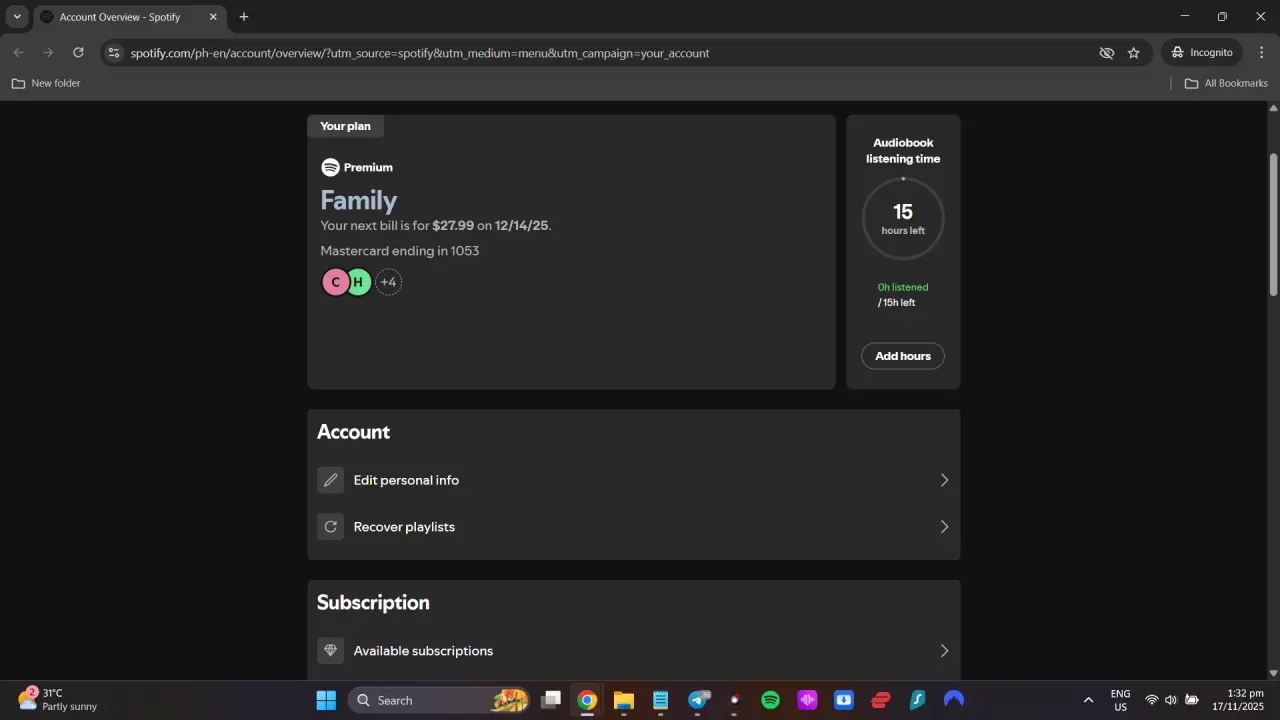The image size is (1280, 720).
Task: Open Recover playlists
Action: (633, 527)
